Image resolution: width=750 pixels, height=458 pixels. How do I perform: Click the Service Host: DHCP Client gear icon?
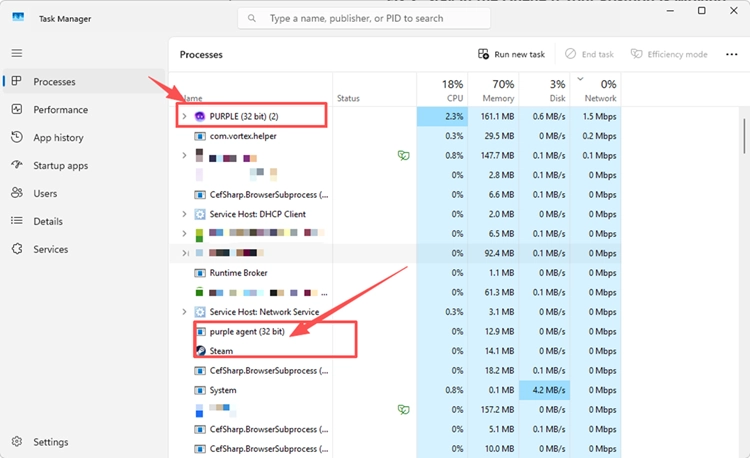tap(199, 214)
